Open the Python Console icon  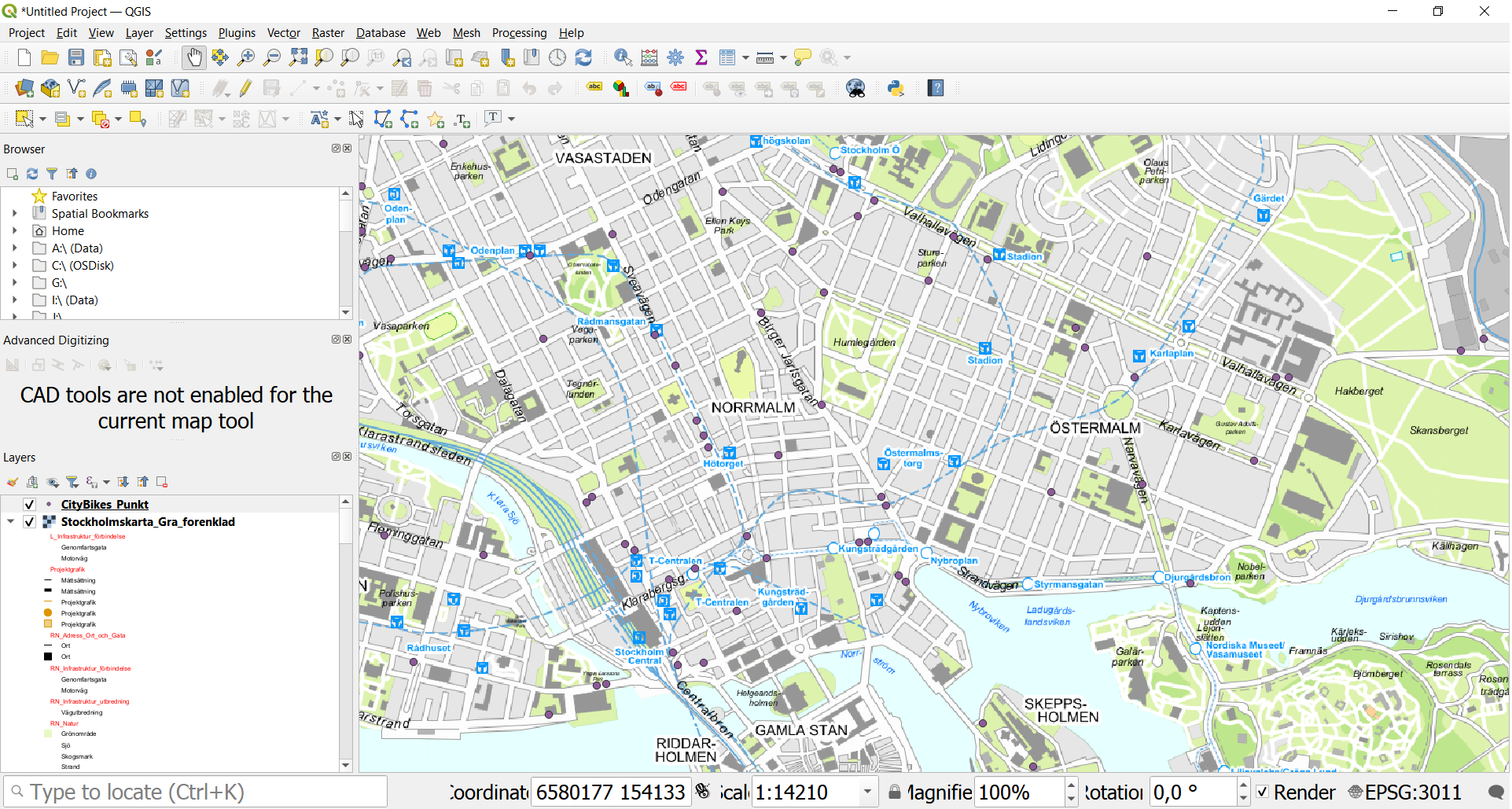point(896,88)
